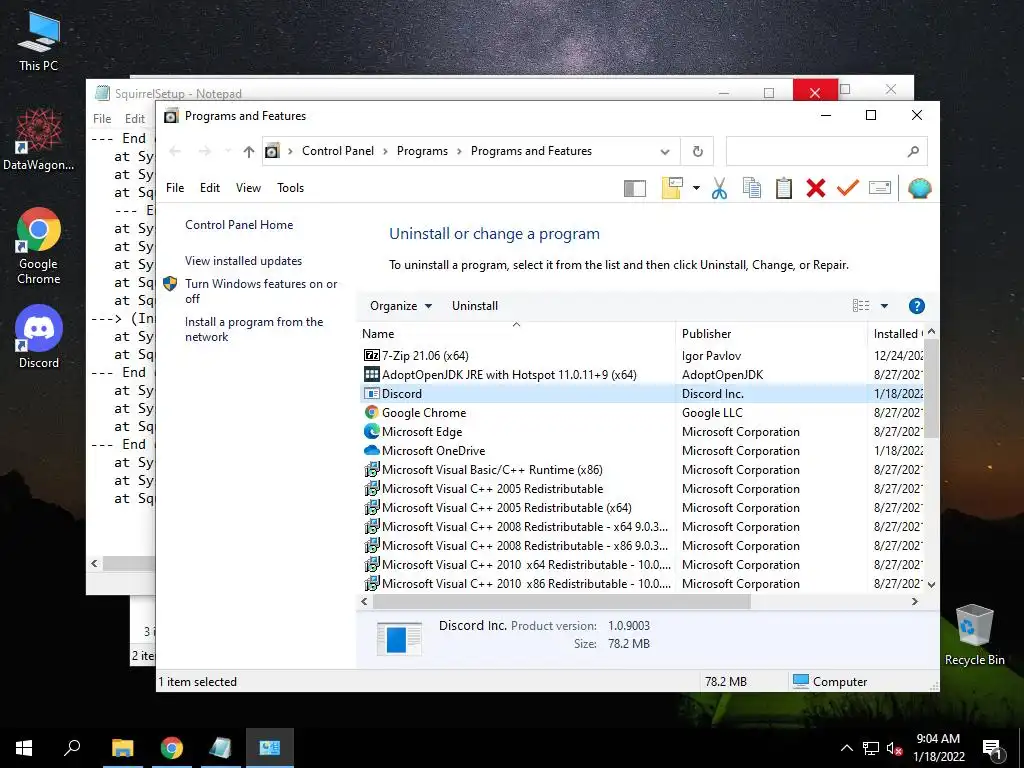Click the change view list icon
The image size is (1024, 768).
[x=861, y=306]
